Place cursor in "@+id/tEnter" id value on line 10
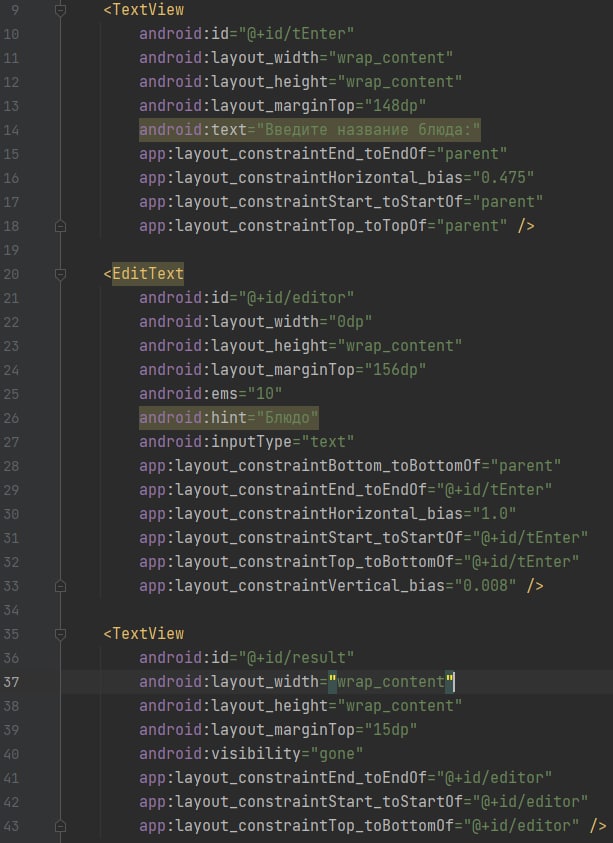 click(x=296, y=34)
